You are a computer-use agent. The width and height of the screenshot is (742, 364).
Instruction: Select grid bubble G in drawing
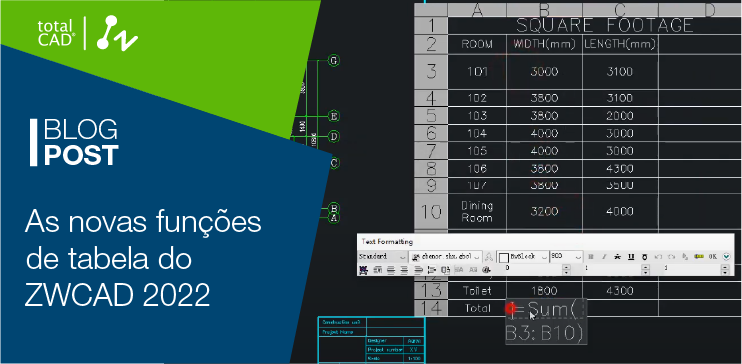pyautogui.click(x=334, y=61)
